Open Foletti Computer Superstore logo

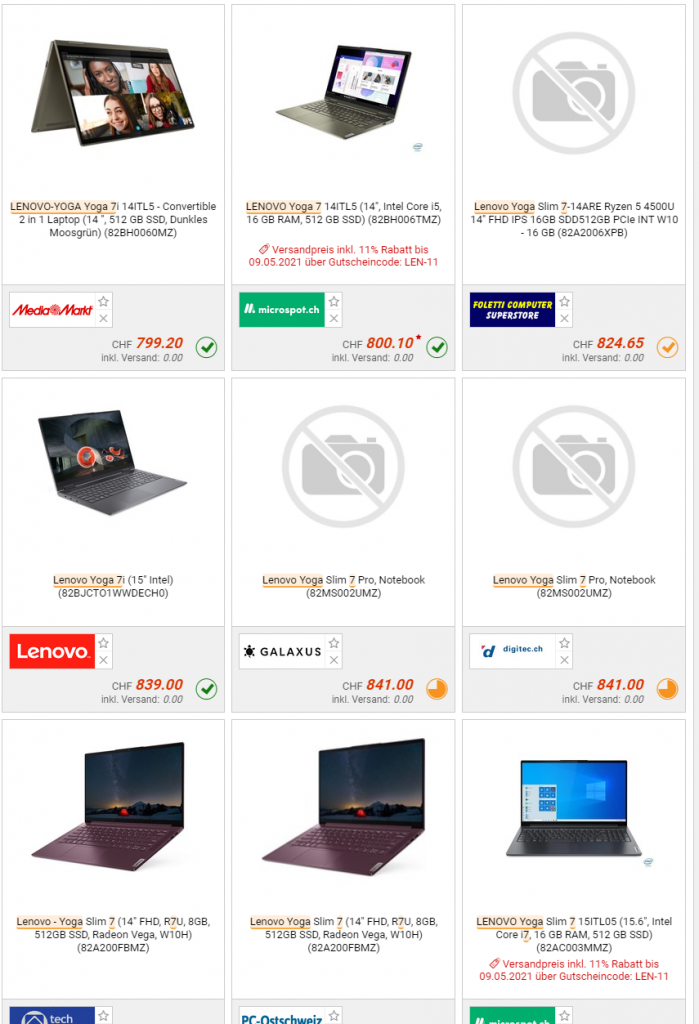pos(513,310)
